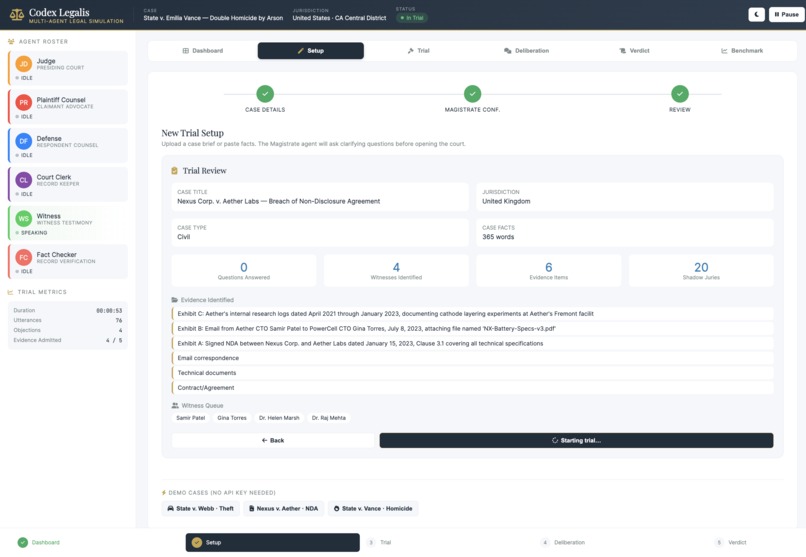
Task: Click the In Trial status badge
Action: [x=412, y=18]
